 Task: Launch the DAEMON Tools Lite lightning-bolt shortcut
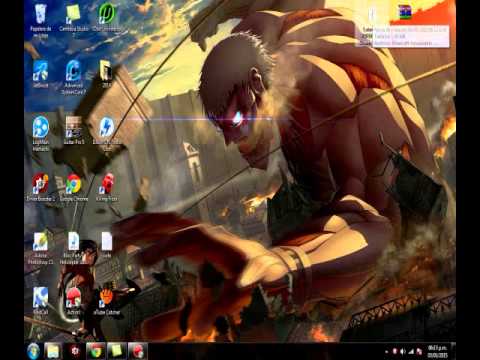[107, 134]
